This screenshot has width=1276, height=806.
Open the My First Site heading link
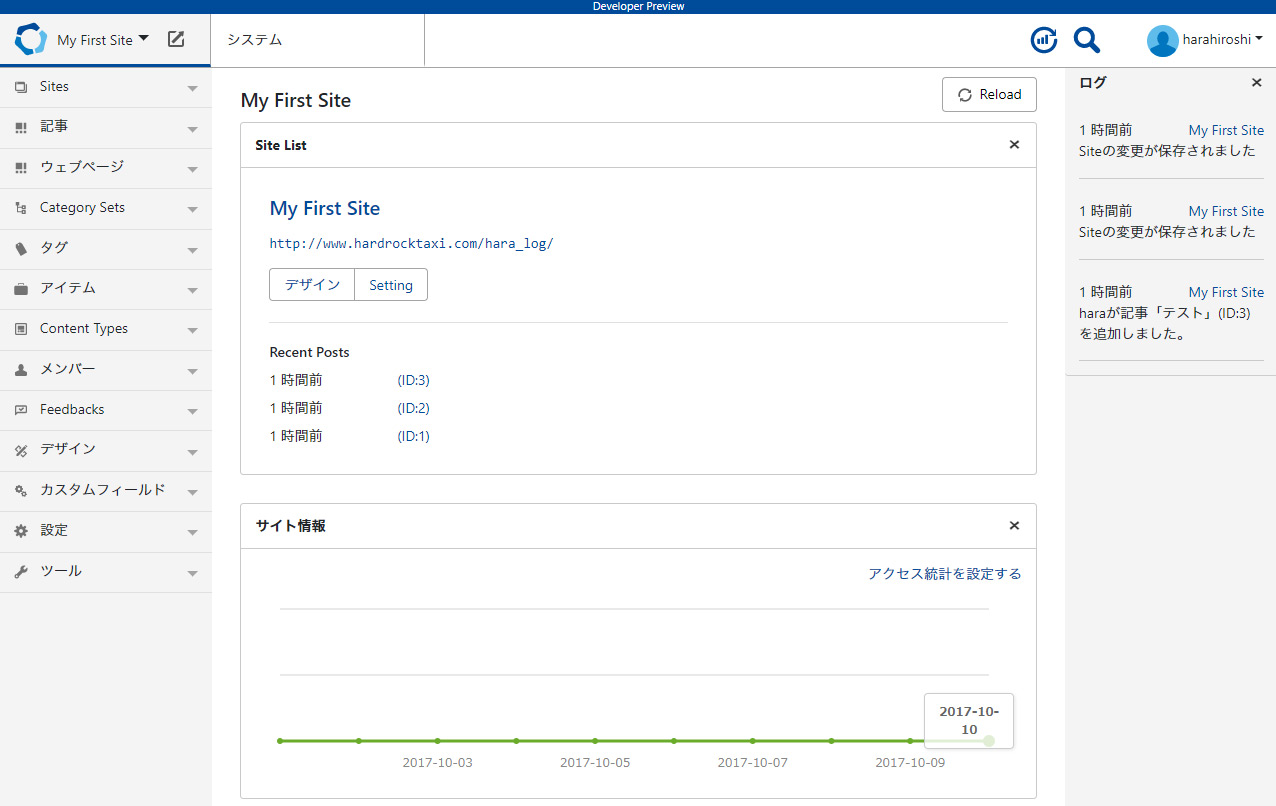click(325, 209)
